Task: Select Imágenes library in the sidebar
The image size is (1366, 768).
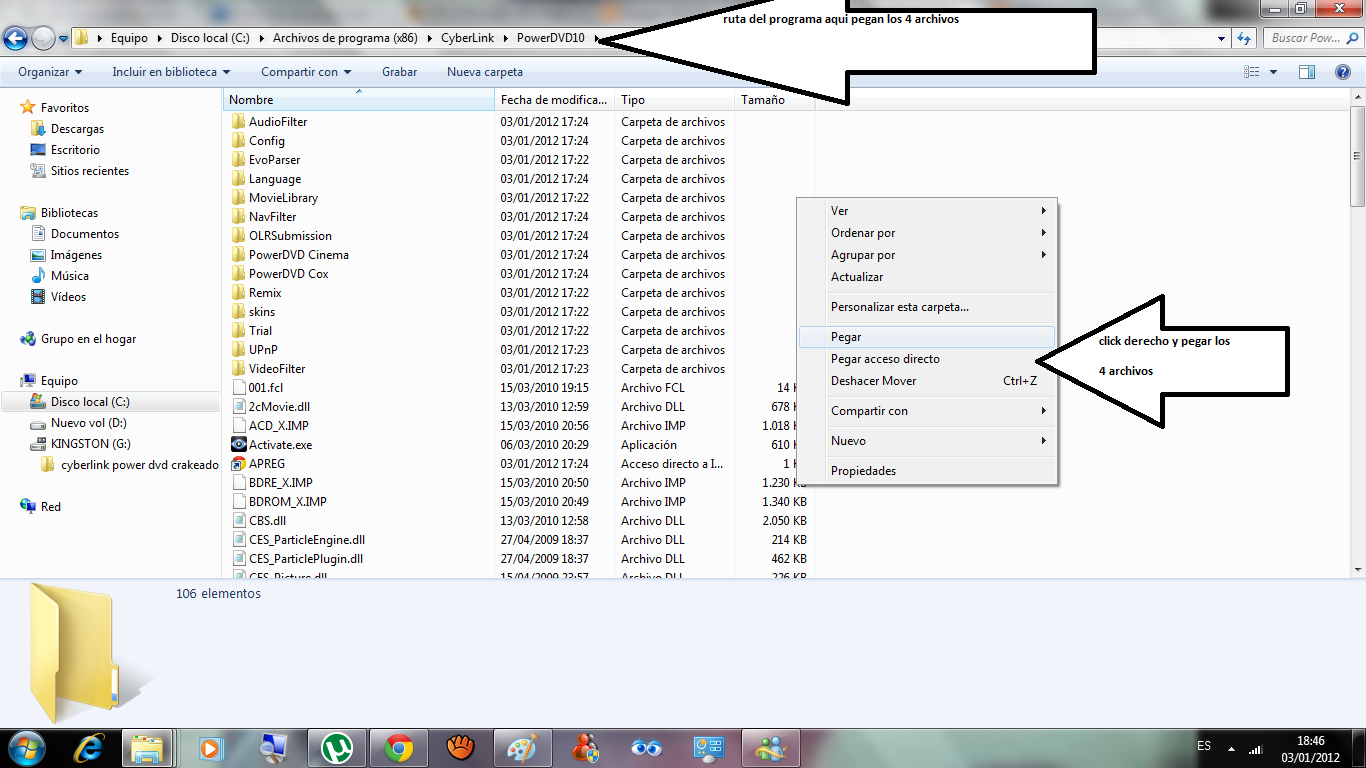Action: tap(76, 255)
